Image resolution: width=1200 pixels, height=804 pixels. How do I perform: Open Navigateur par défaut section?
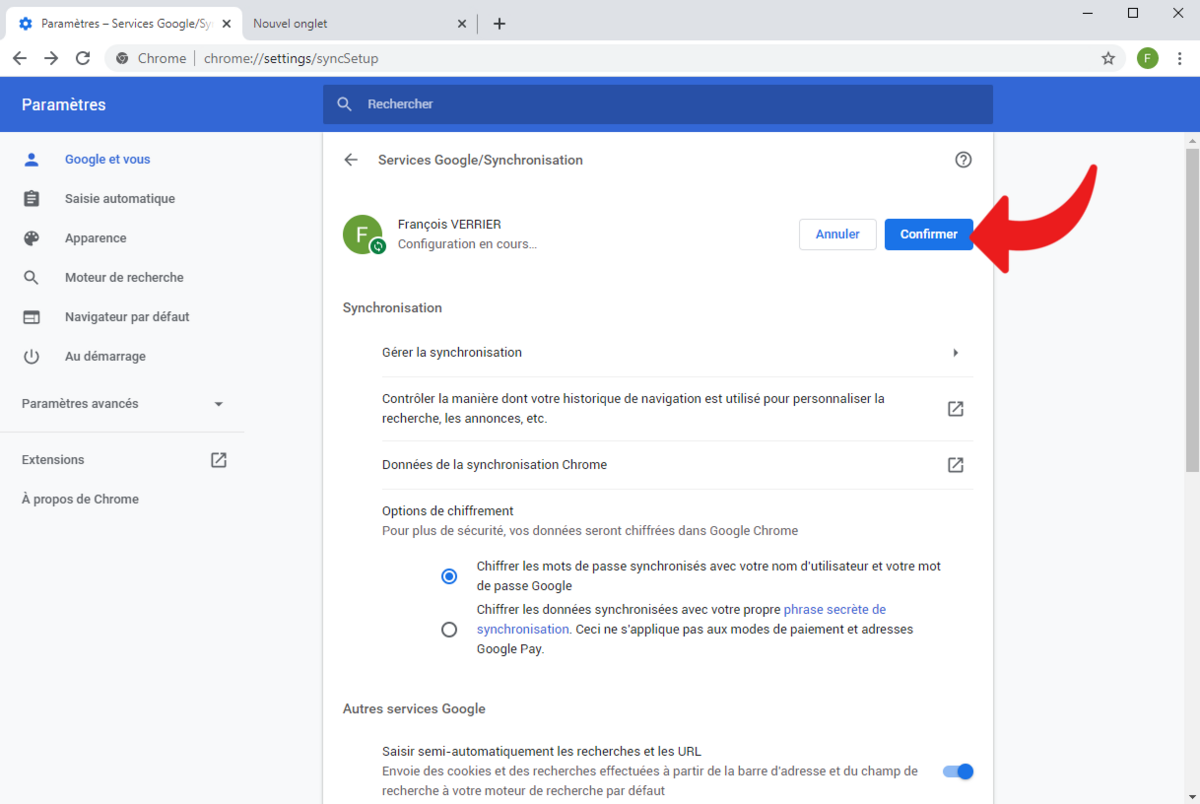coord(127,317)
